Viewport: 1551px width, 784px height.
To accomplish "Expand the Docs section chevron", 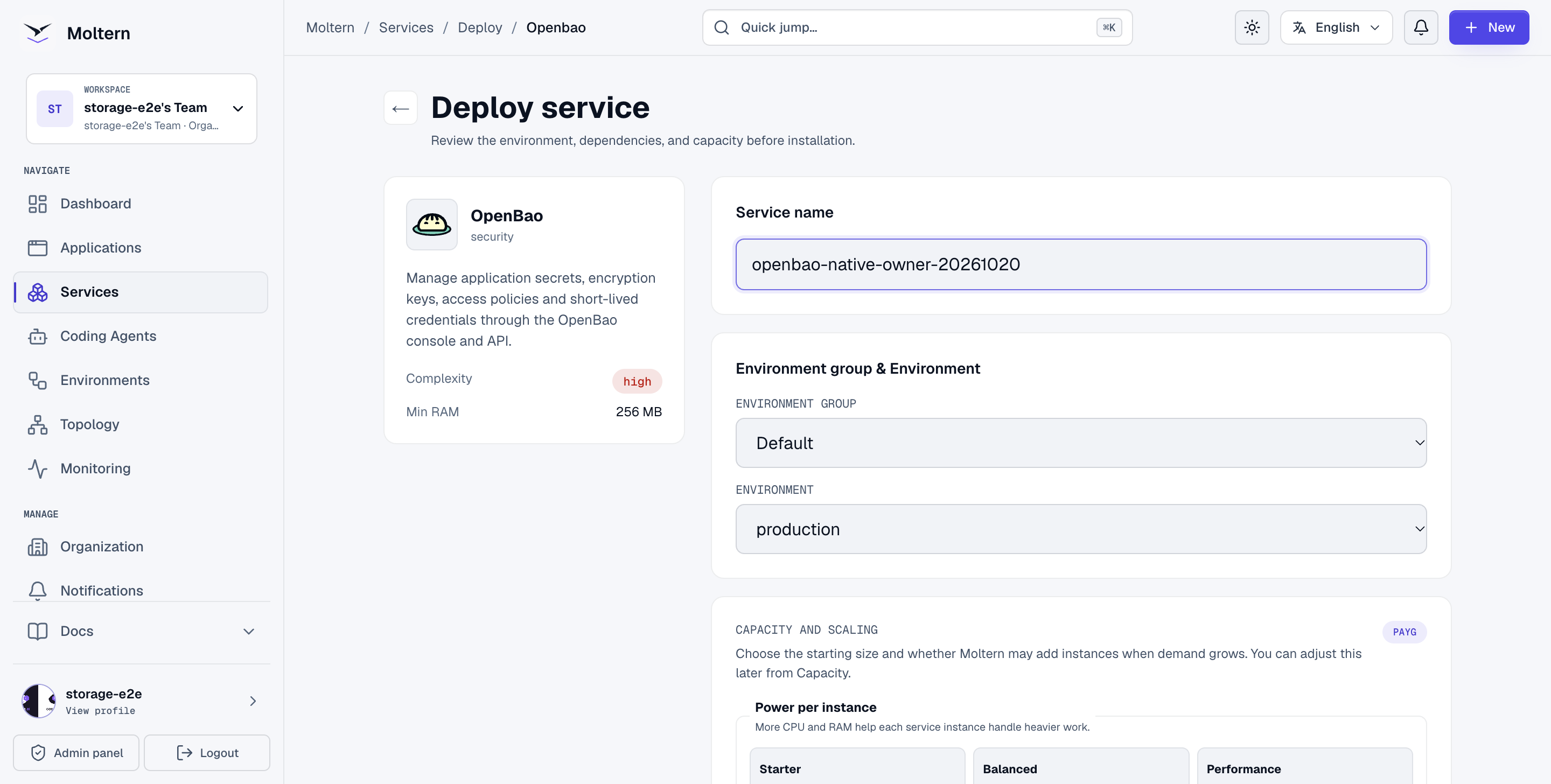I will tap(249, 631).
